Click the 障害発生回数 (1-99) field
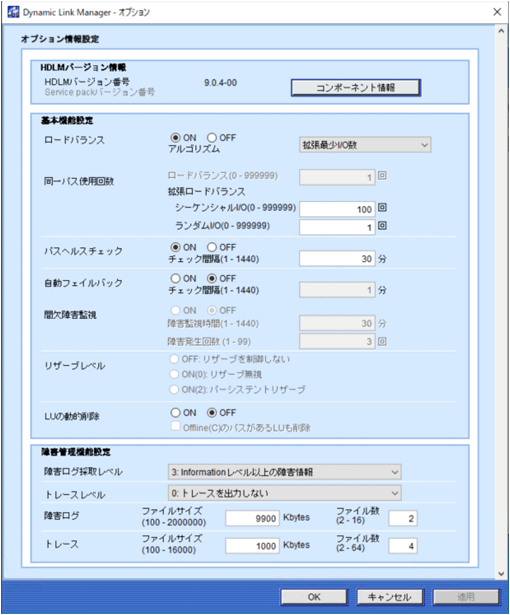The height and width of the screenshot is (615, 510). 337,342
